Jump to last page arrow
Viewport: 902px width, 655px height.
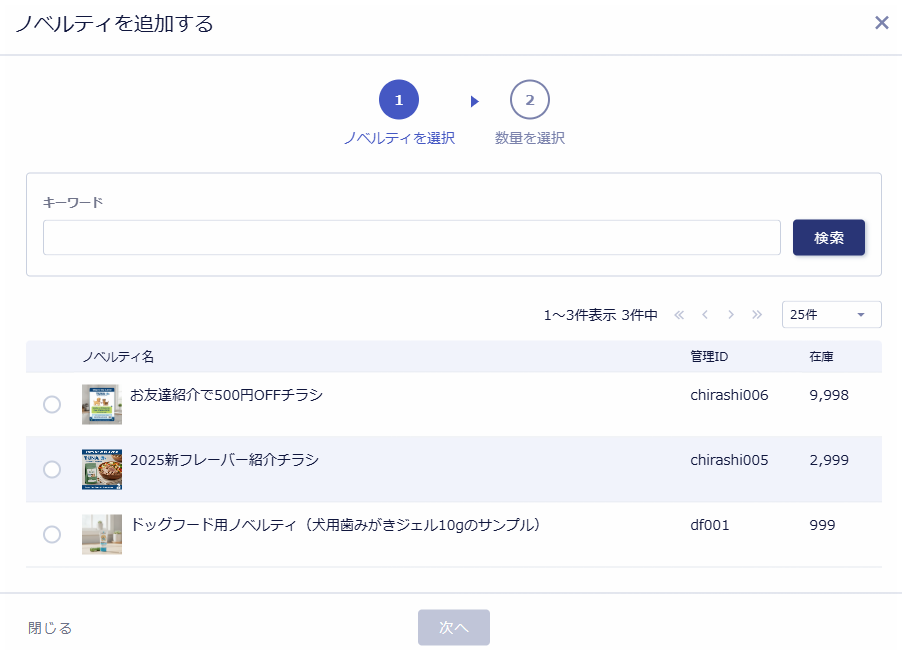click(x=757, y=315)
